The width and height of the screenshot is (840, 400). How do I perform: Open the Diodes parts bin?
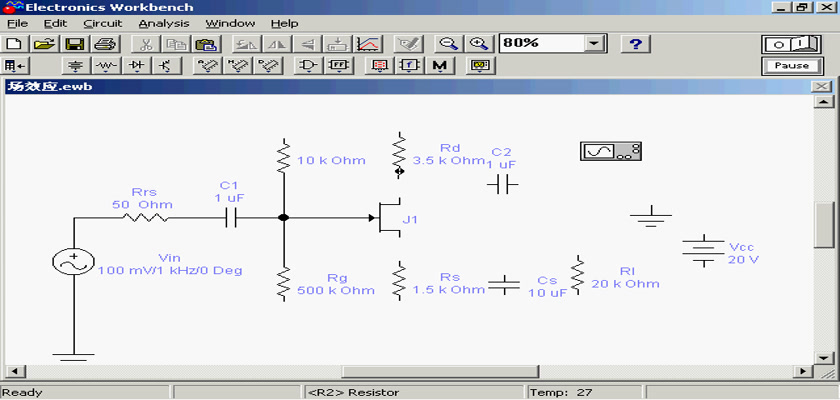tap(137, 66)
